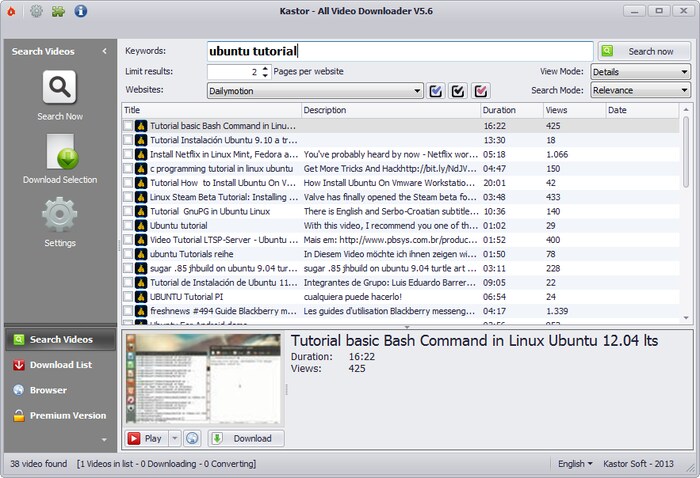
Task: Click 'Kastor Soft - 2013' in status bar
Action: [x=638, y=464]
